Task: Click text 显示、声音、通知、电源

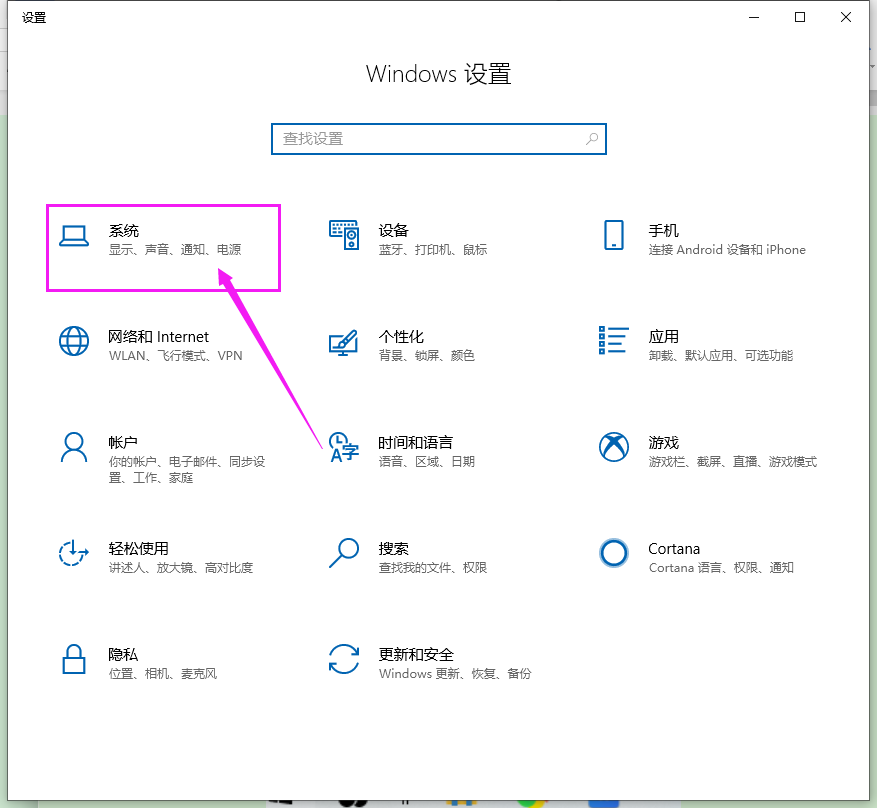Action: 175,249
